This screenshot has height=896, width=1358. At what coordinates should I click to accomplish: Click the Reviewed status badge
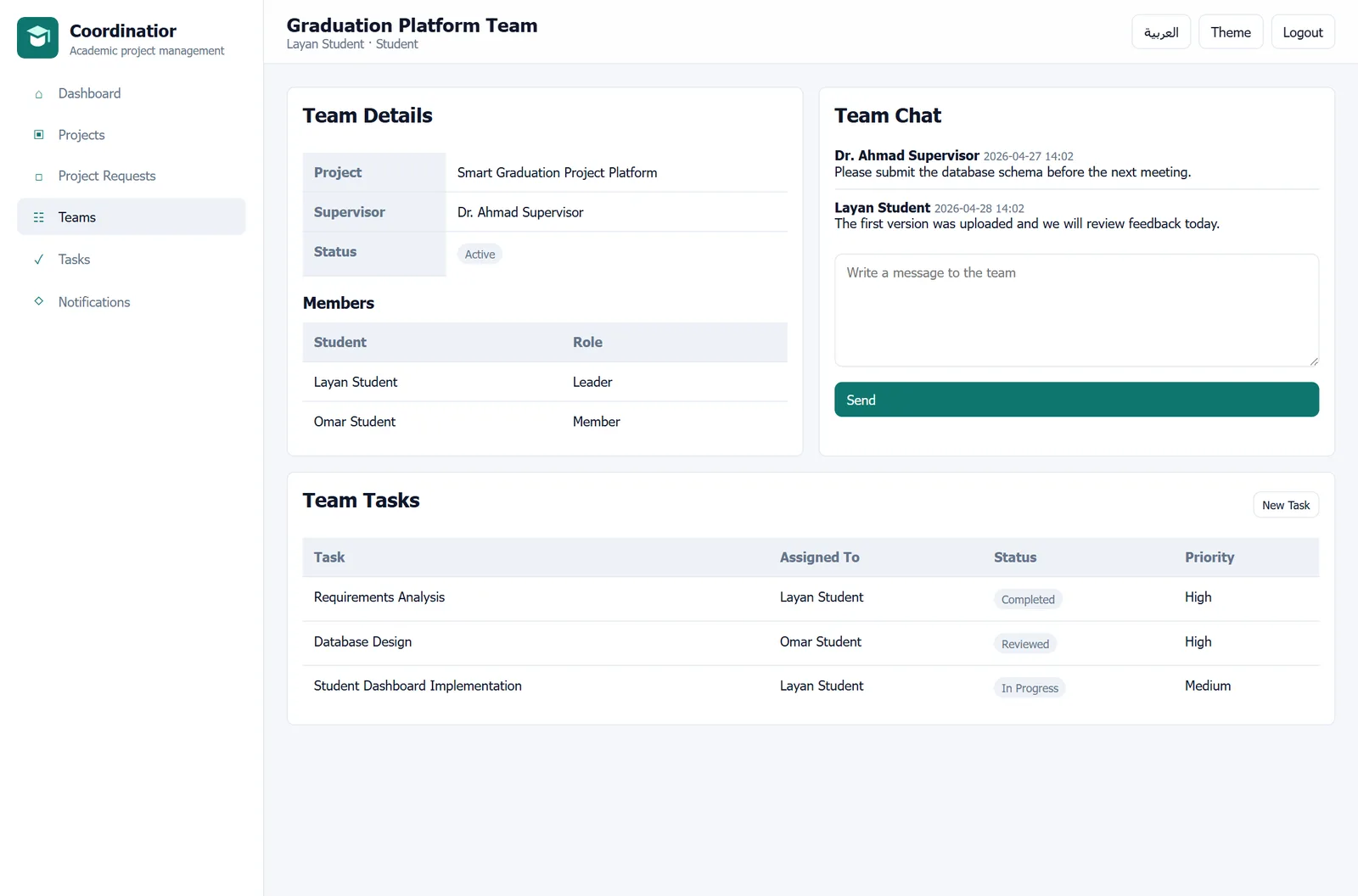[x=1025, y=644]
